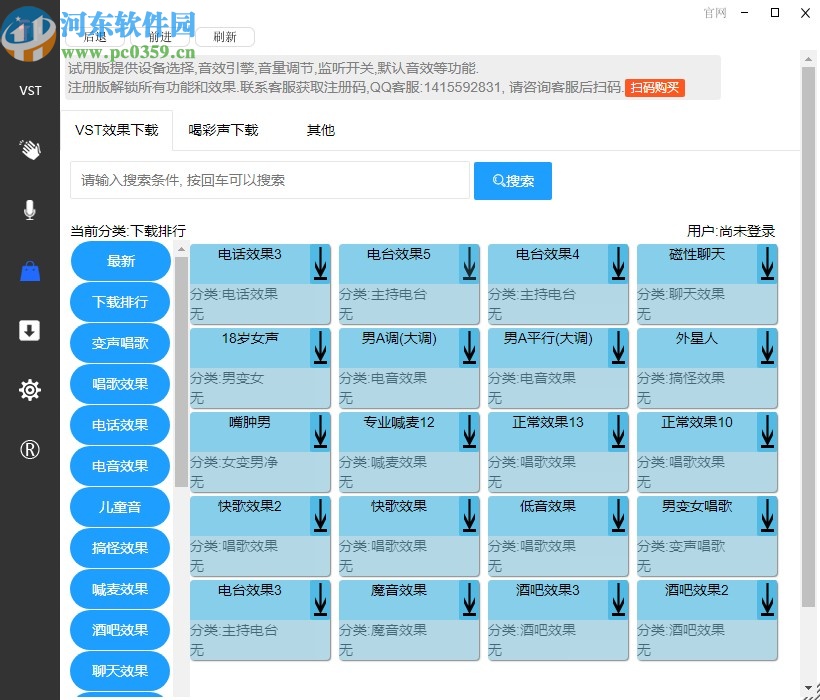Click the download arrow on 酒吧效果2 card
The image size is (820, 700).
pos(767,601)
